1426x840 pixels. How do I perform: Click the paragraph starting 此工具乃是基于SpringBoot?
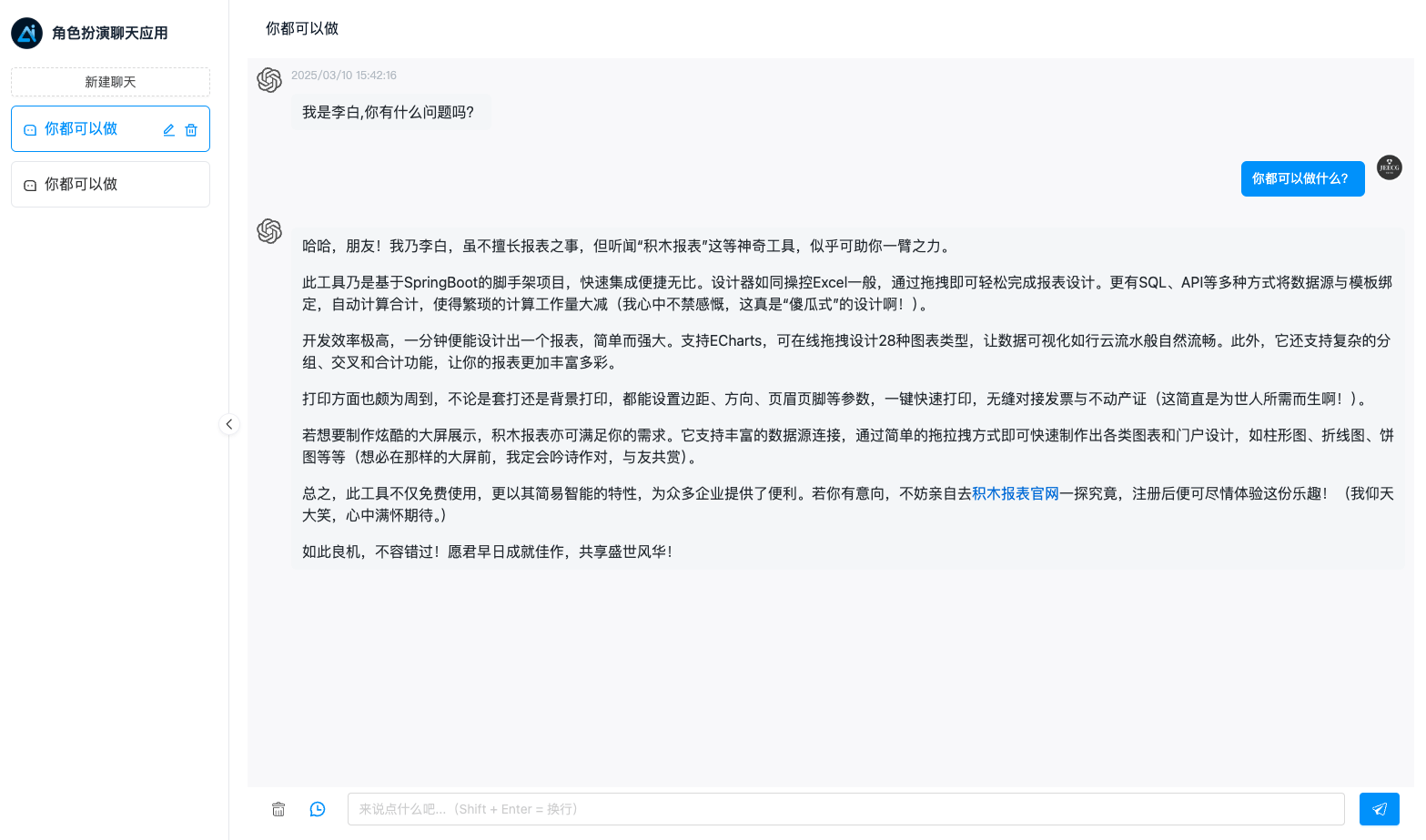(847, 293)
